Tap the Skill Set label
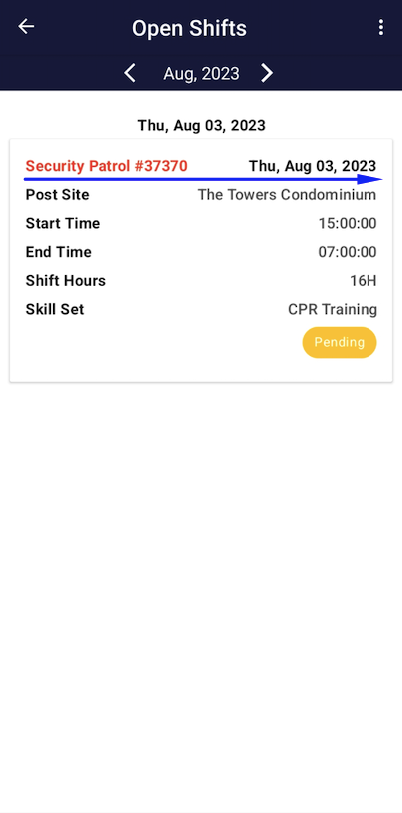 pos(55,310)
